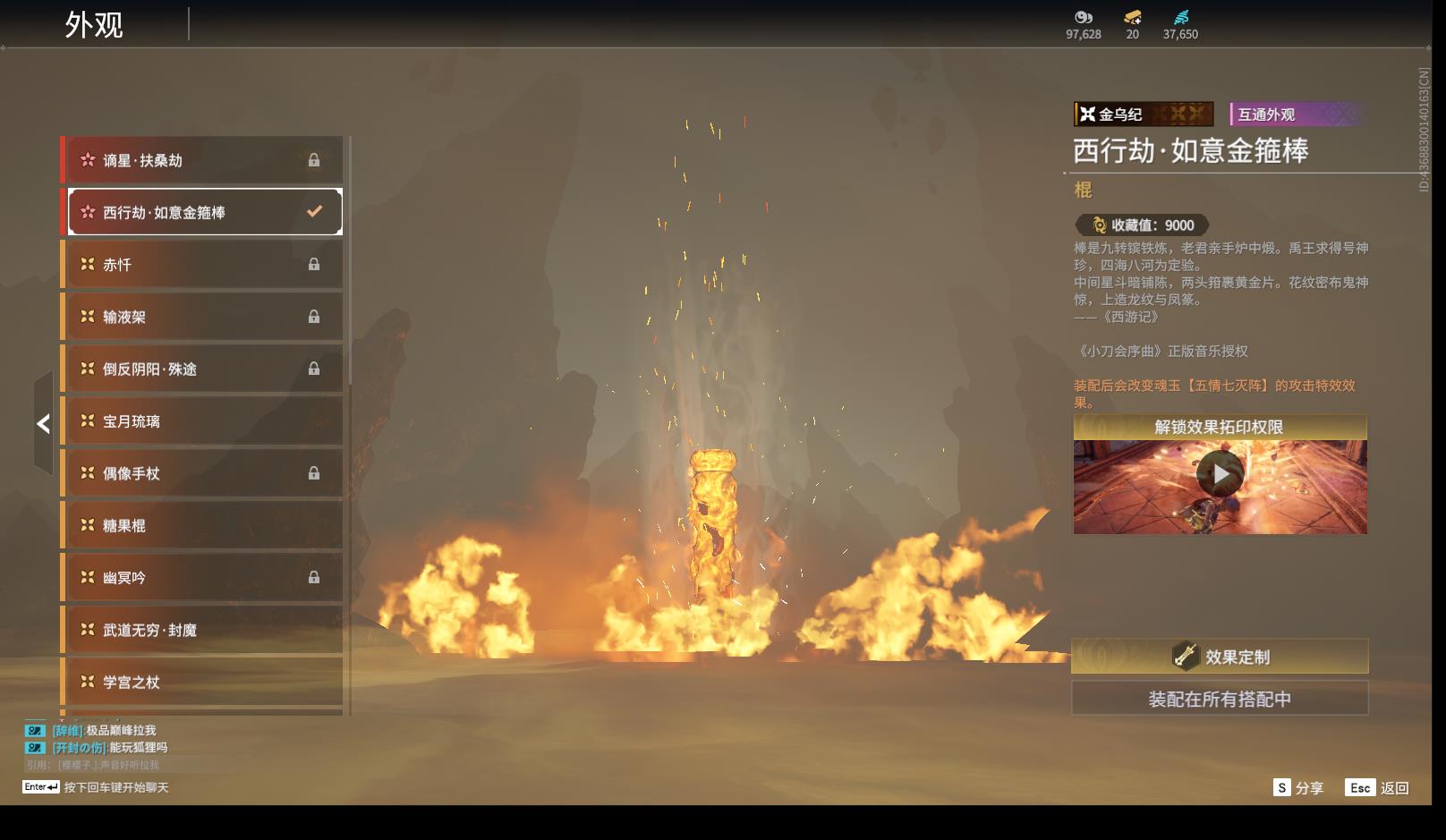Select the 糖果棍 skin entry

pyautogui.click(x=204, y=526)
